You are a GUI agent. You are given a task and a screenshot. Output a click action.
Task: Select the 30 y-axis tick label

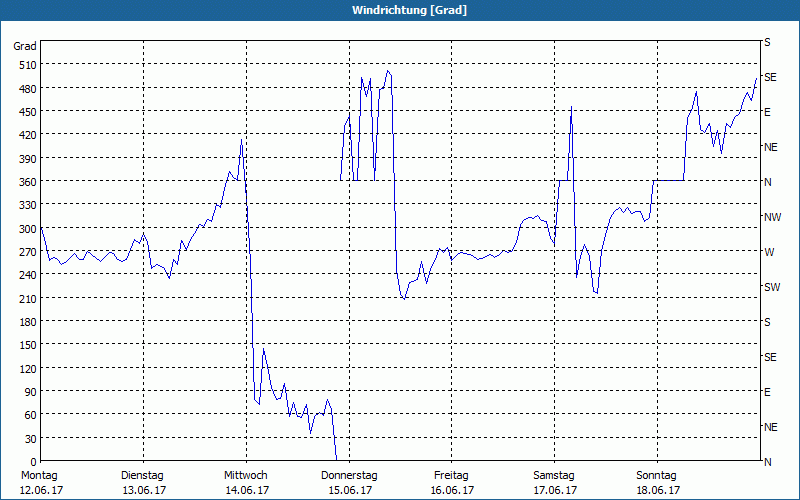tap(28, 438)
